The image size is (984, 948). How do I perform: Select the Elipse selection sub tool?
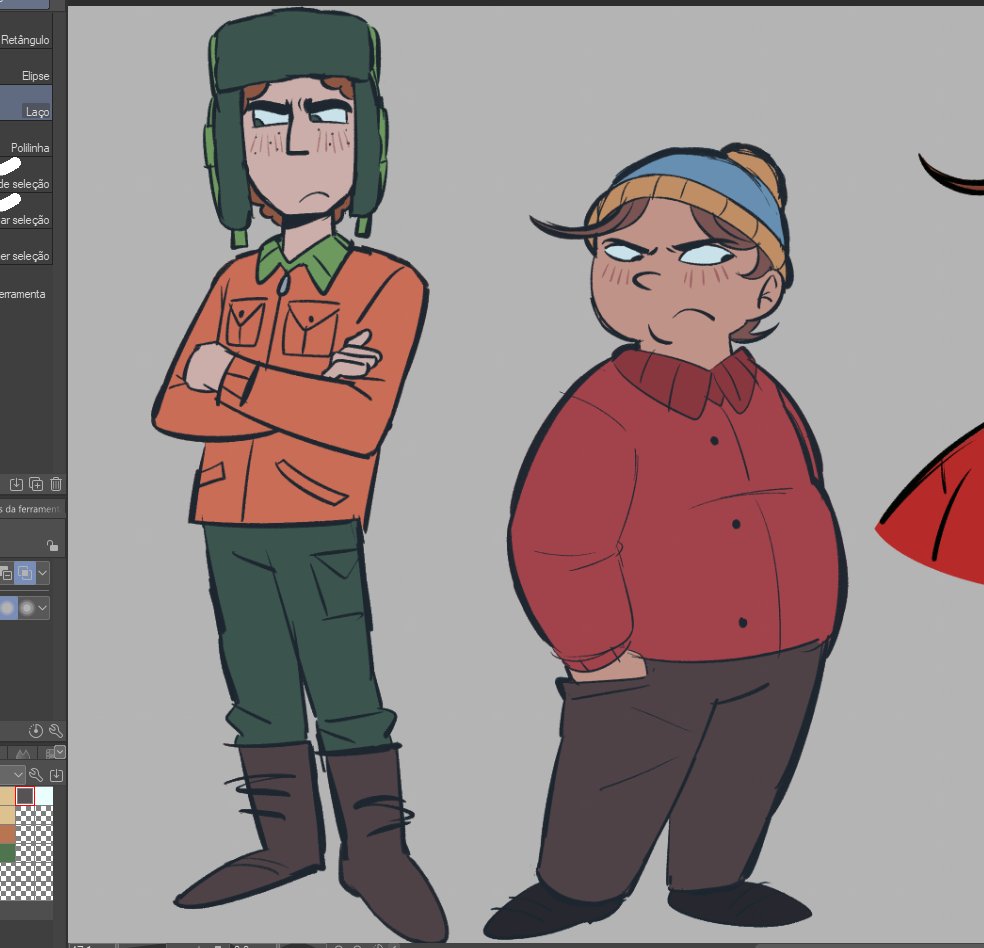click(x=25, y=68)
